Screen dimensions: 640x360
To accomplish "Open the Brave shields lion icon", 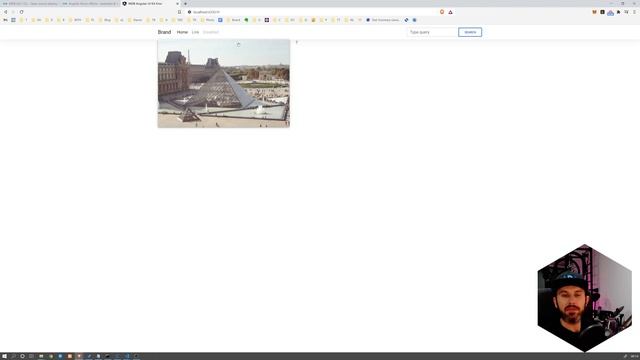I will tap(442, 12).
